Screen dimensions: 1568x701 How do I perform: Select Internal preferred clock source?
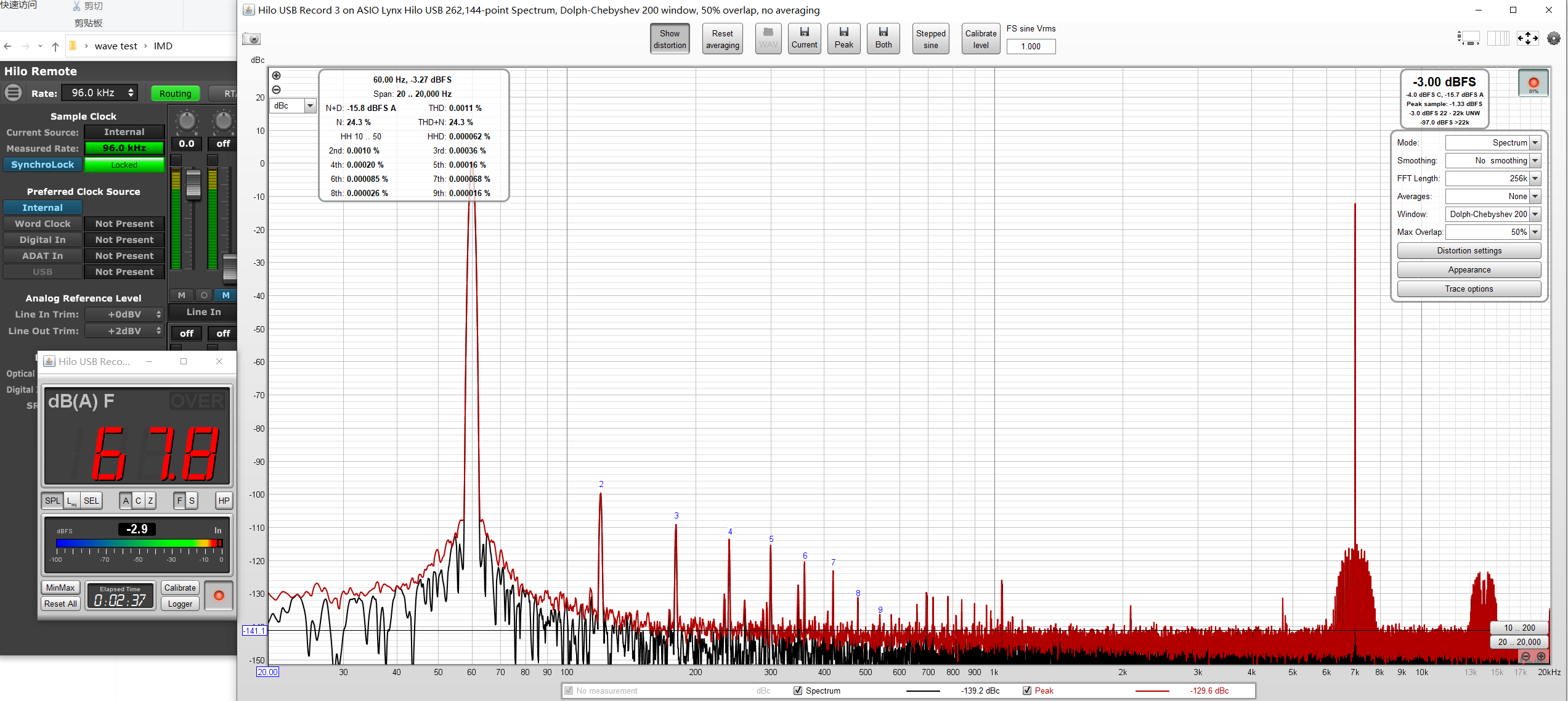coord(43,208)
